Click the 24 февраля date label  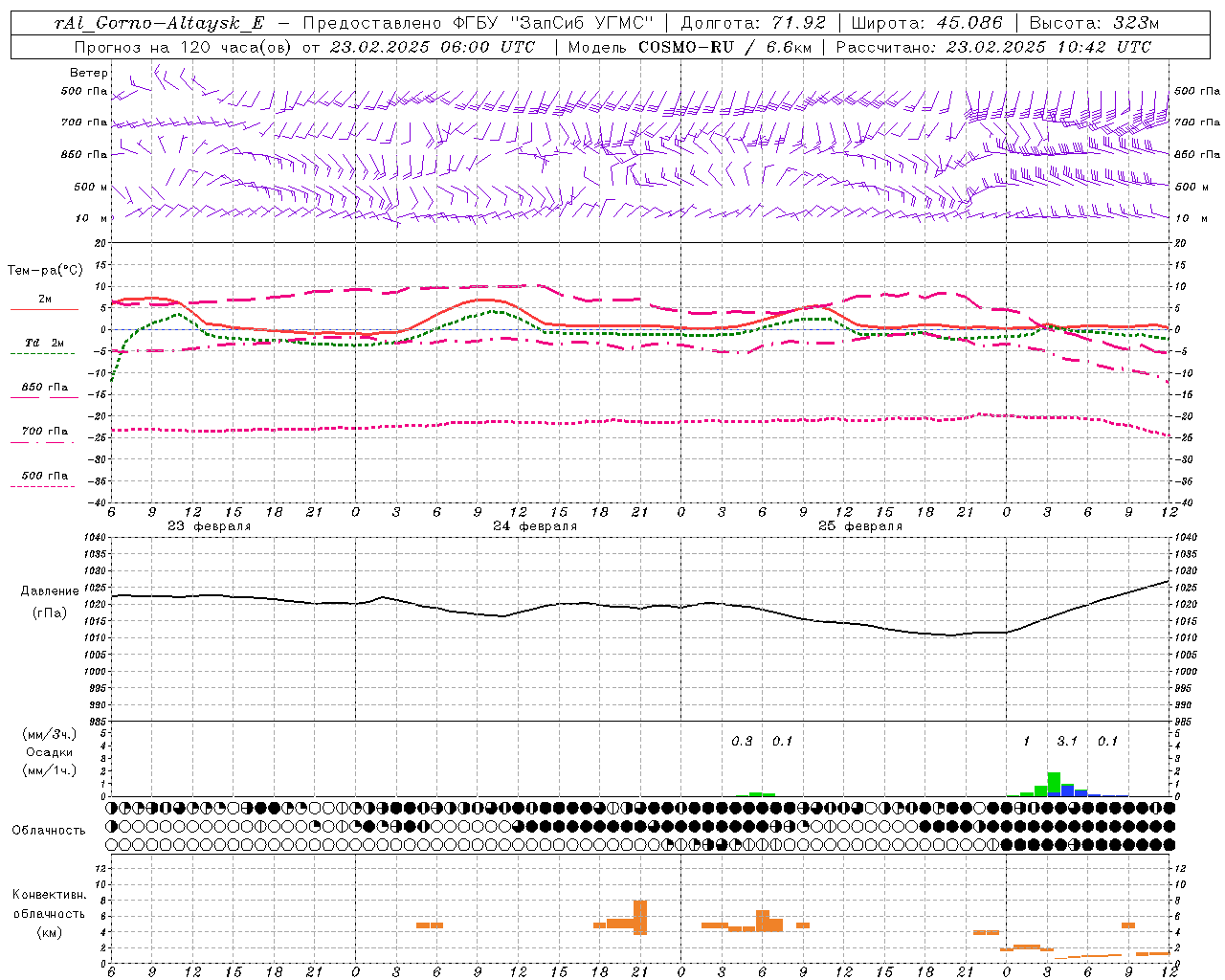click(x=535, y=526)
